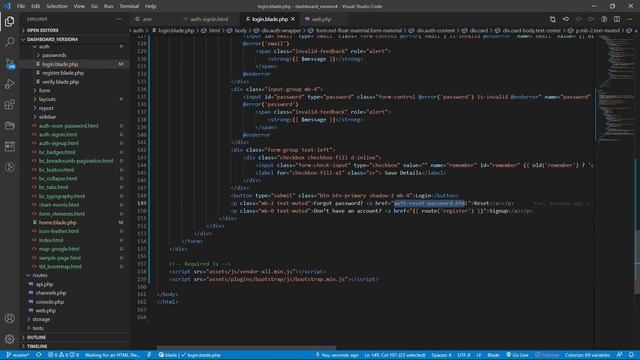Open auth-reset-password.html file
The image size is (640, 360).
(69, 126)
